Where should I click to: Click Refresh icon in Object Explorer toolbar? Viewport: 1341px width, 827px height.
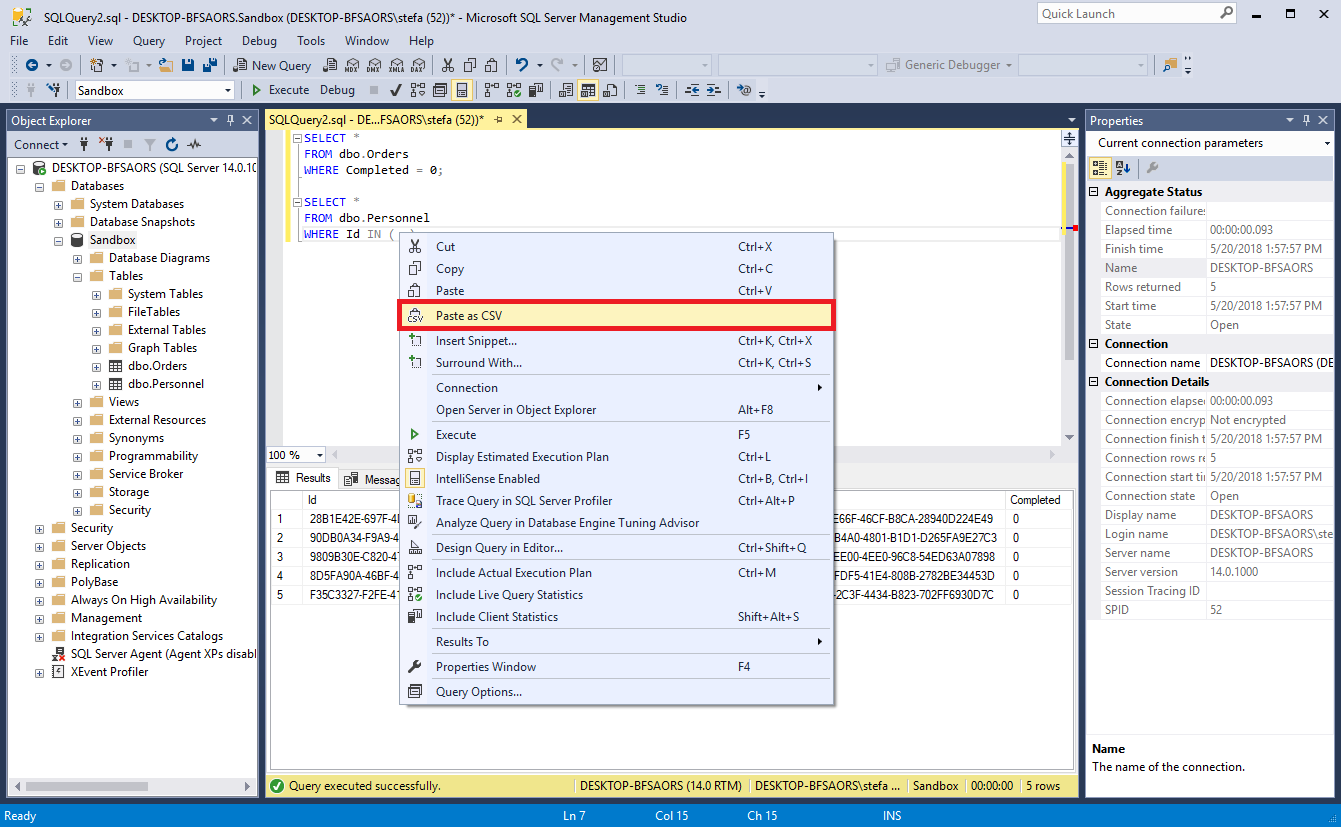click(x=172, y=144)
